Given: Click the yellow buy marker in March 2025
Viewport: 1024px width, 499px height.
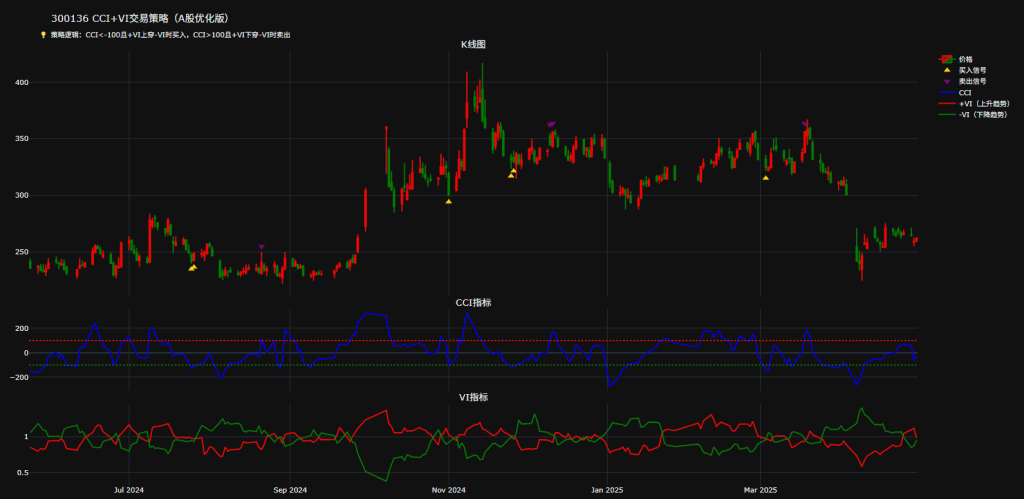Looking at the screenshot, I should 765,178.
